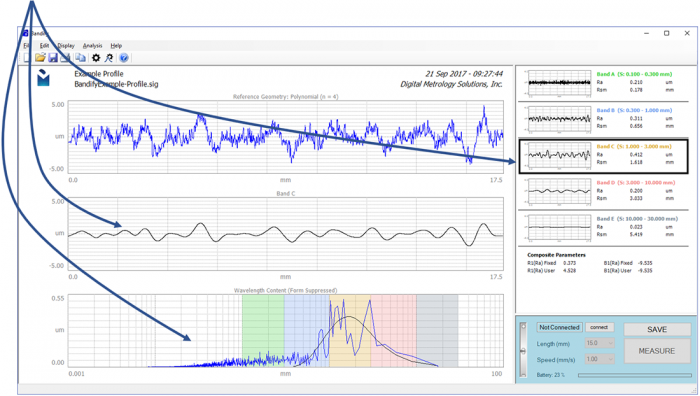700x396 pixels.
Task: Click the Band E Rsm value 5.419
Action: (636, 234)
